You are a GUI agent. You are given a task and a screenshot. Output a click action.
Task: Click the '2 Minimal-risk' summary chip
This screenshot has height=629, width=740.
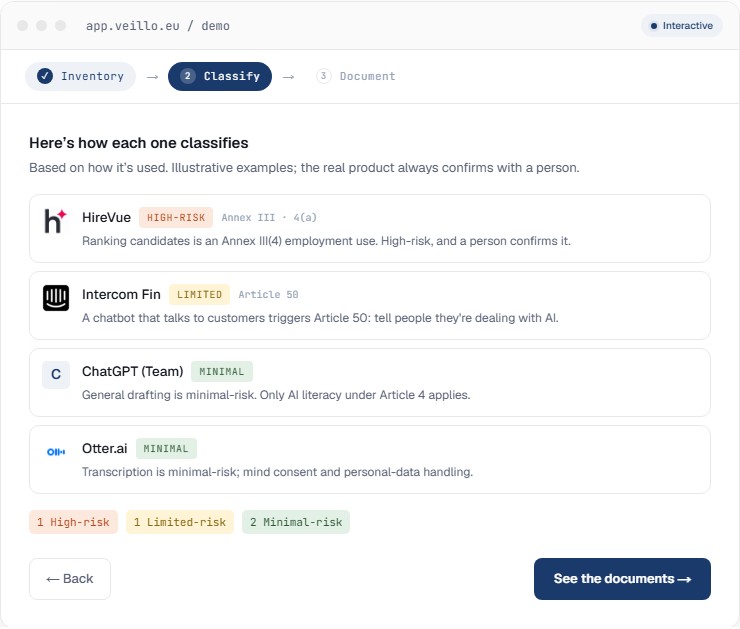pos(296,522)
